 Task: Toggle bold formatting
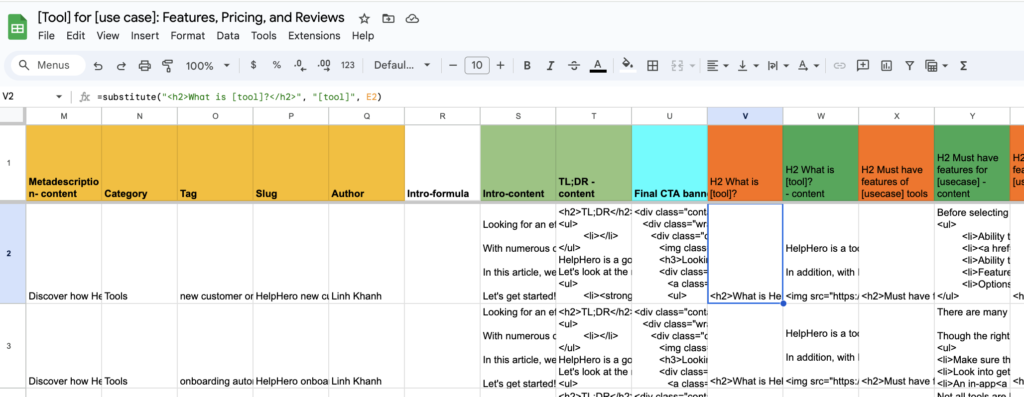(527, 65)
